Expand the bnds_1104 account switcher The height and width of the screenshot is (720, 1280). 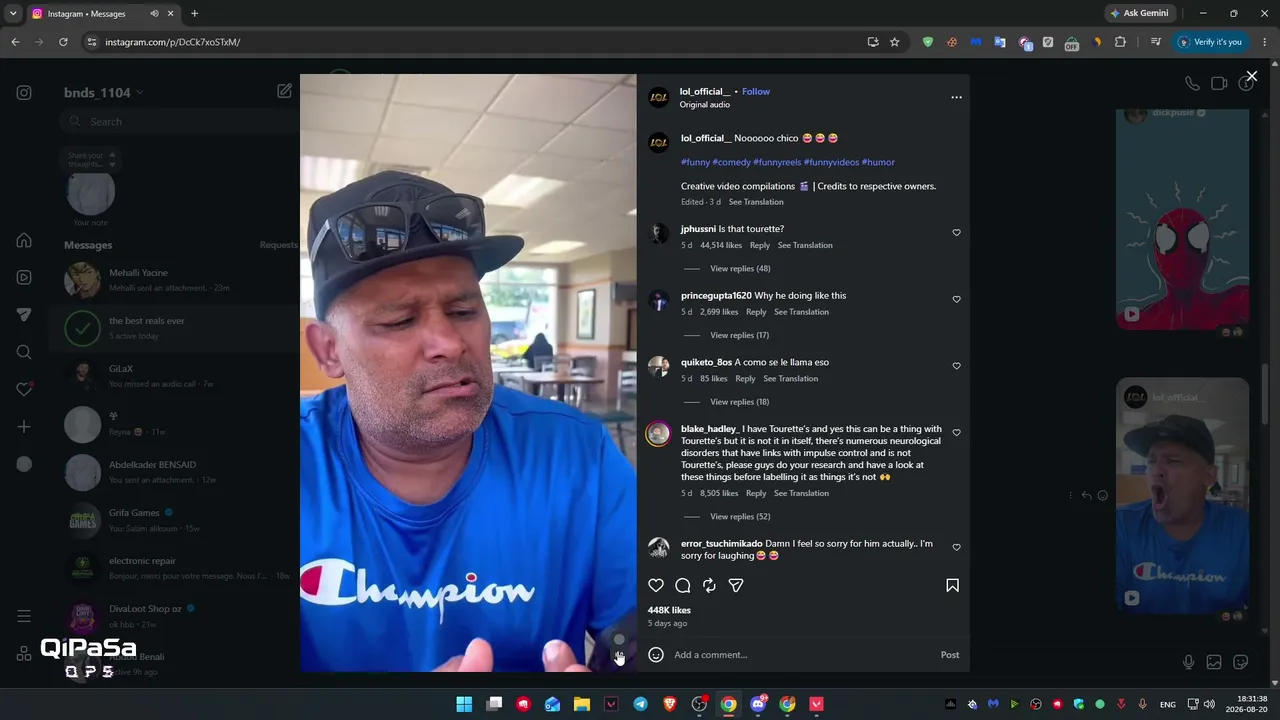click(104, 93)
